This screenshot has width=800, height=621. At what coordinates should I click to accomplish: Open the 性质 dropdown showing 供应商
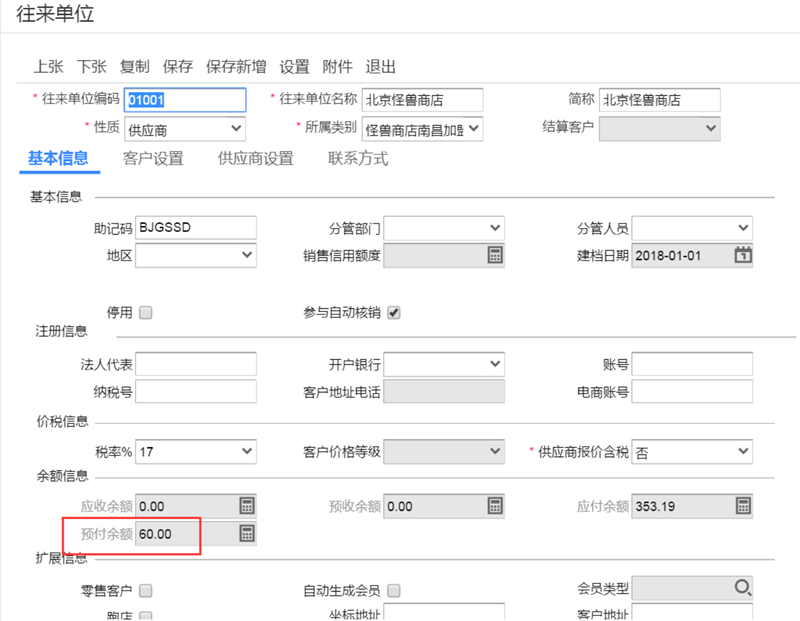click(x=185, y=129)
